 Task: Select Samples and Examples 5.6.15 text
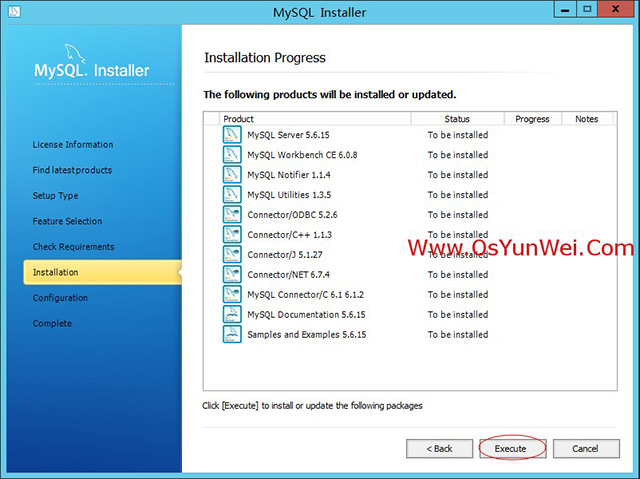tap(307, 335)
